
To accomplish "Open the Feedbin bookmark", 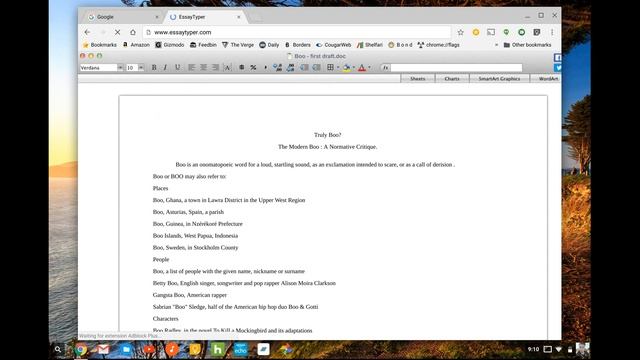I will pyautogui.click(x=203, y=45).
